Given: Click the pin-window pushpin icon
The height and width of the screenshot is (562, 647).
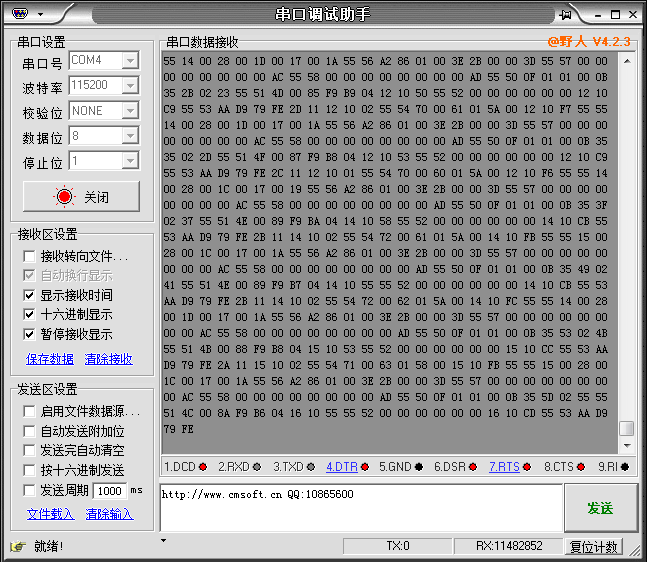Looking at the screenshot, I should (x=565, y=15).
